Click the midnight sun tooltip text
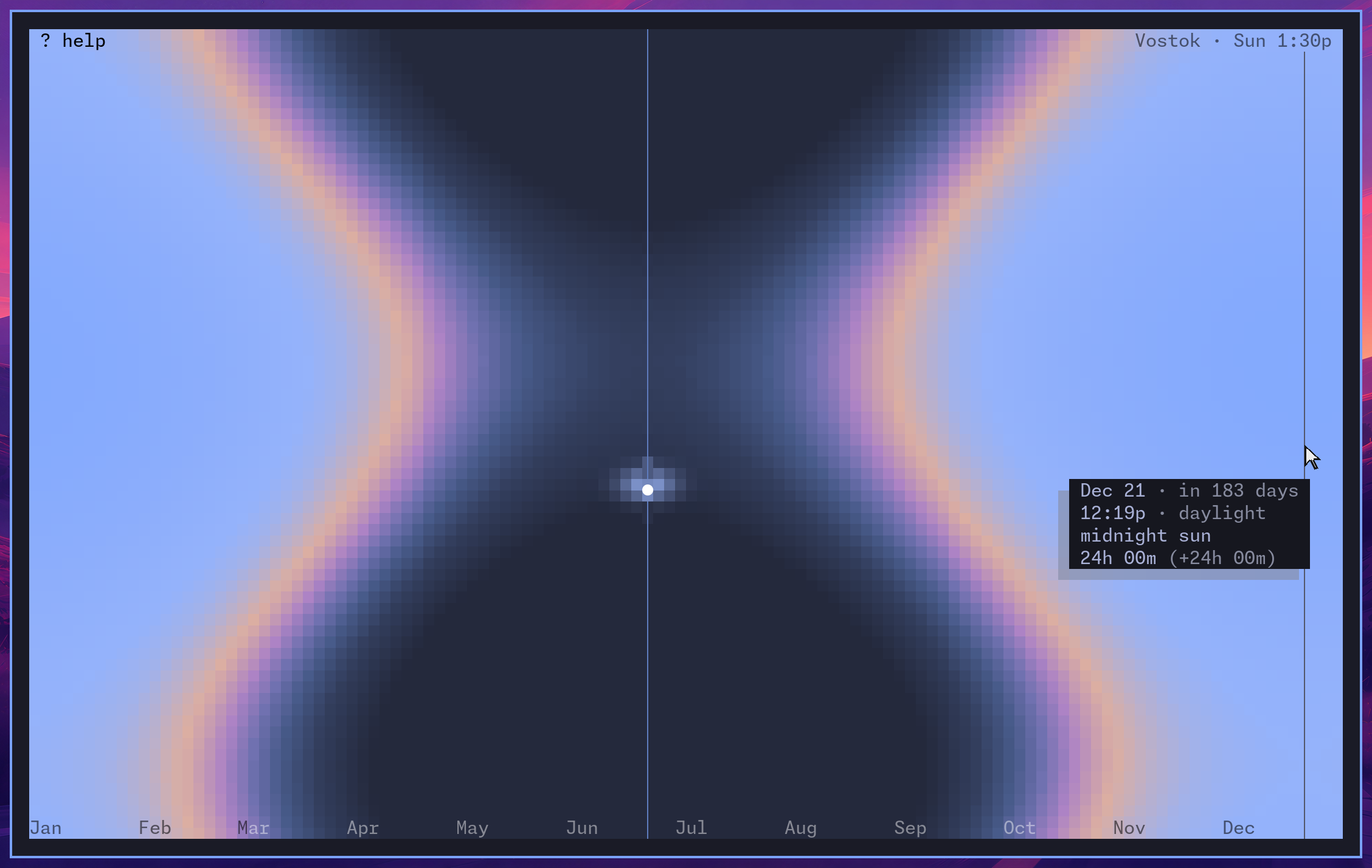Screen dimensions: 1372x868 [1146, 536]
